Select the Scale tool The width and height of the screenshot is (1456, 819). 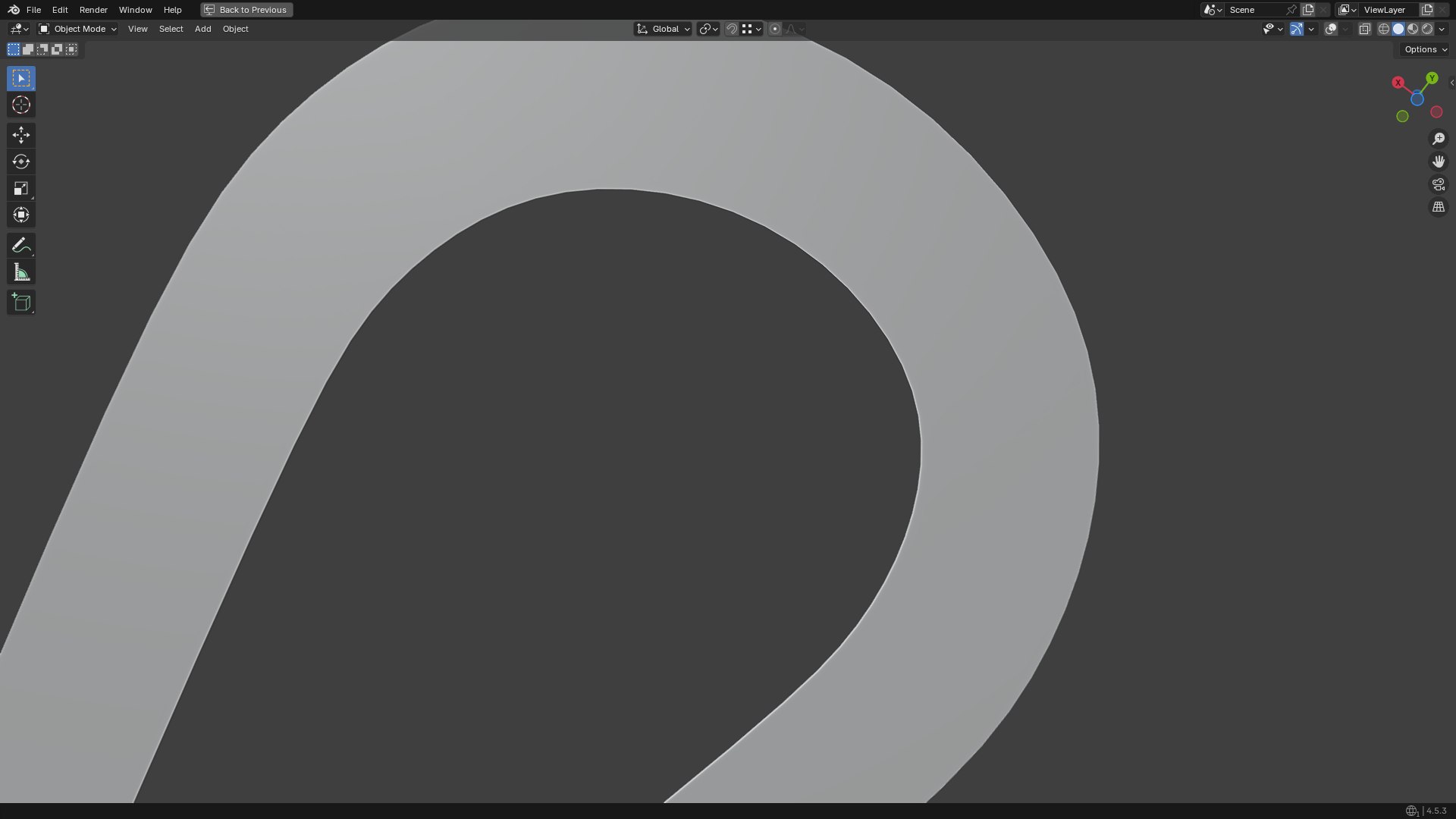click(21, 188)
